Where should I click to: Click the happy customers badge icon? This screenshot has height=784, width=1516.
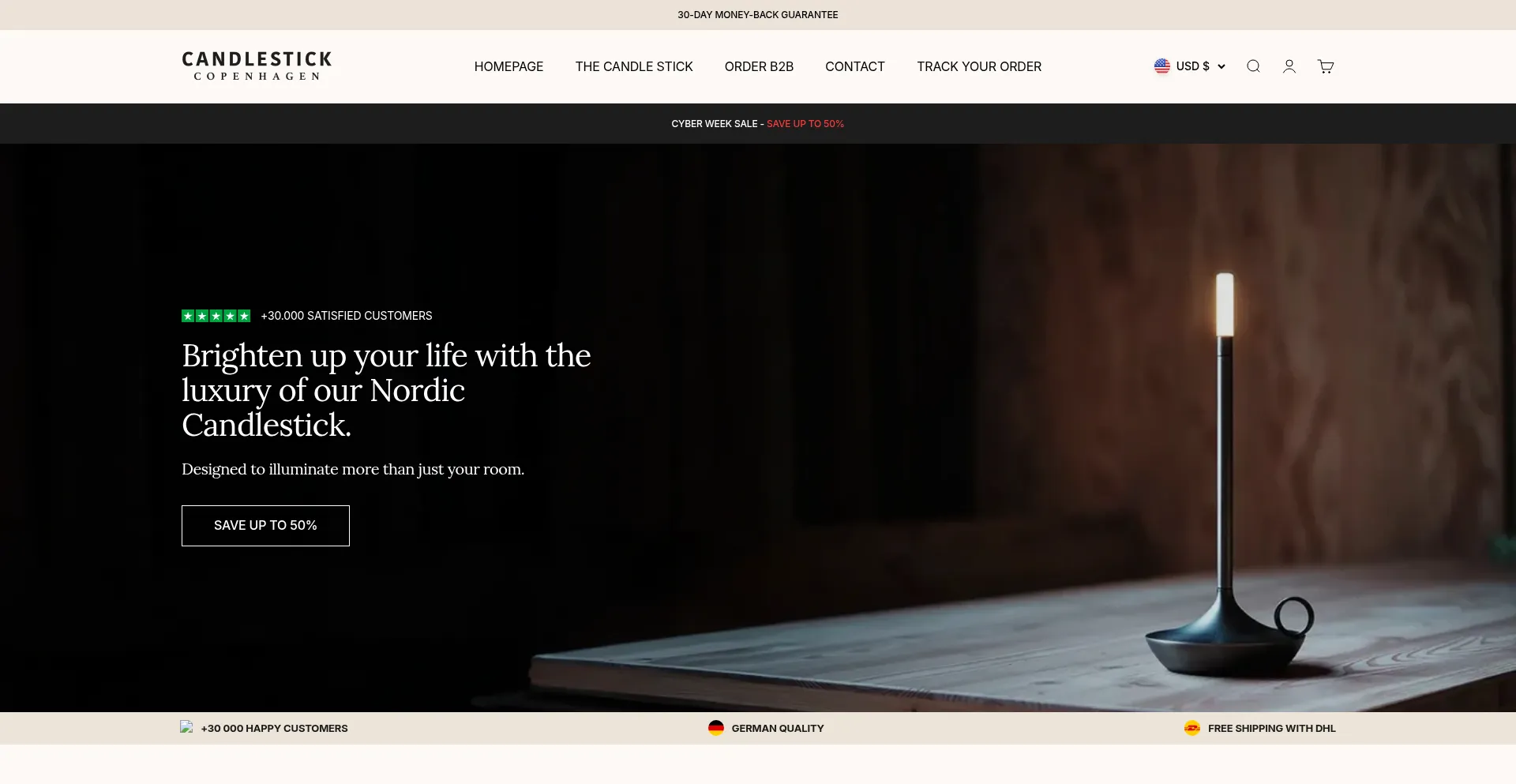(x=186, y=727)
